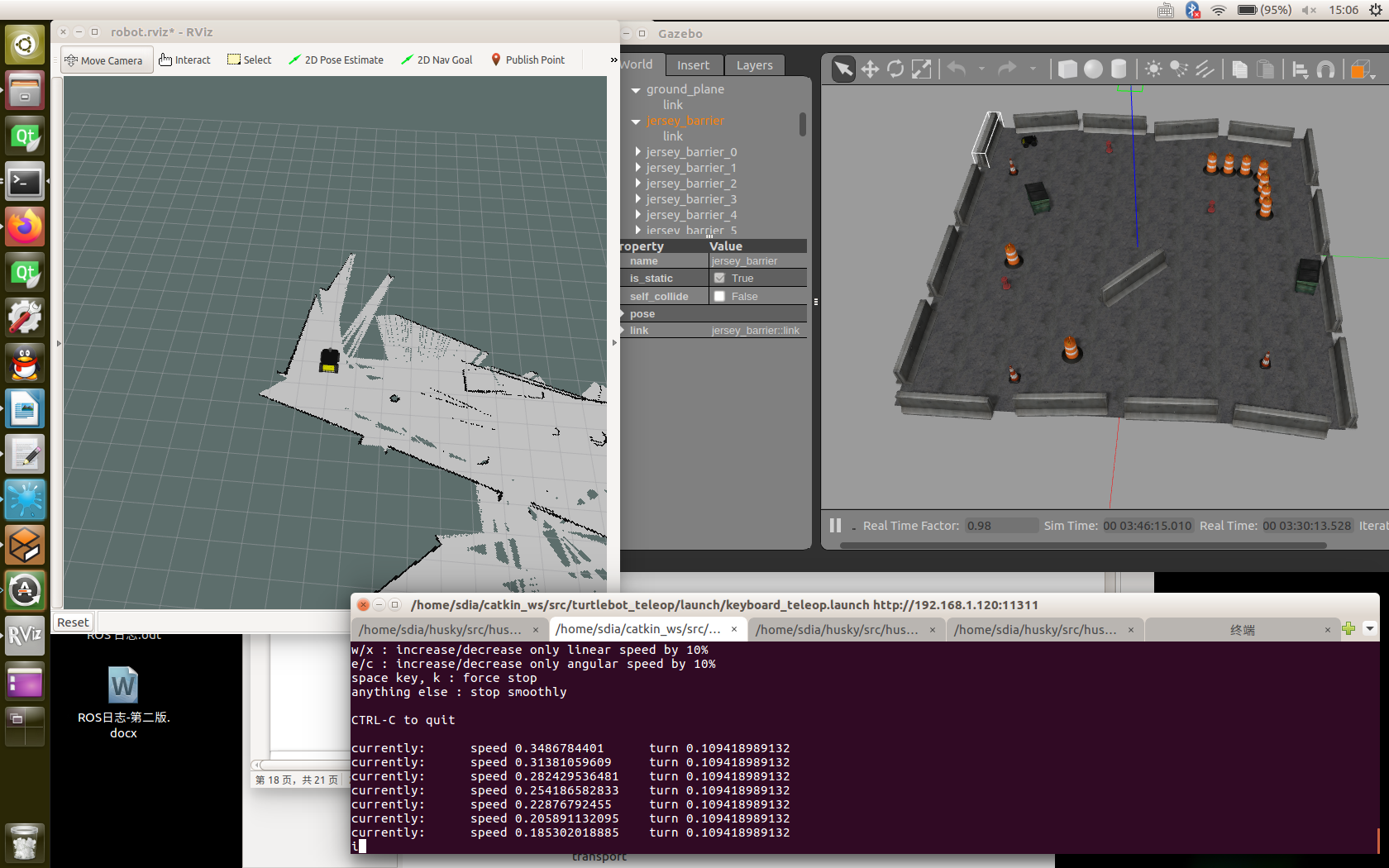
Task: Uncheck the is_static checkbox
Action: tap(719, 279)
